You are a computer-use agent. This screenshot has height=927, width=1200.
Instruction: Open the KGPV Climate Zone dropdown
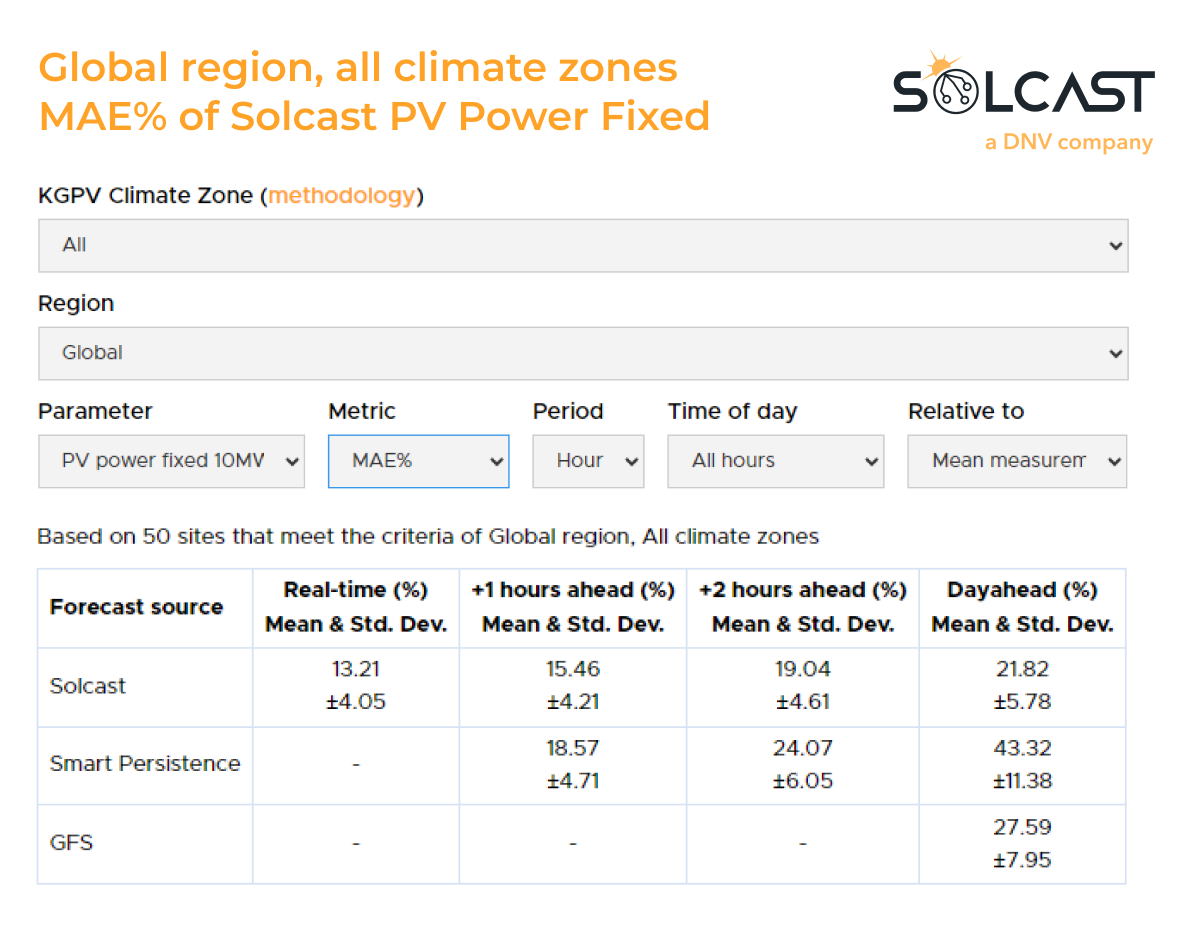[583, 245]
